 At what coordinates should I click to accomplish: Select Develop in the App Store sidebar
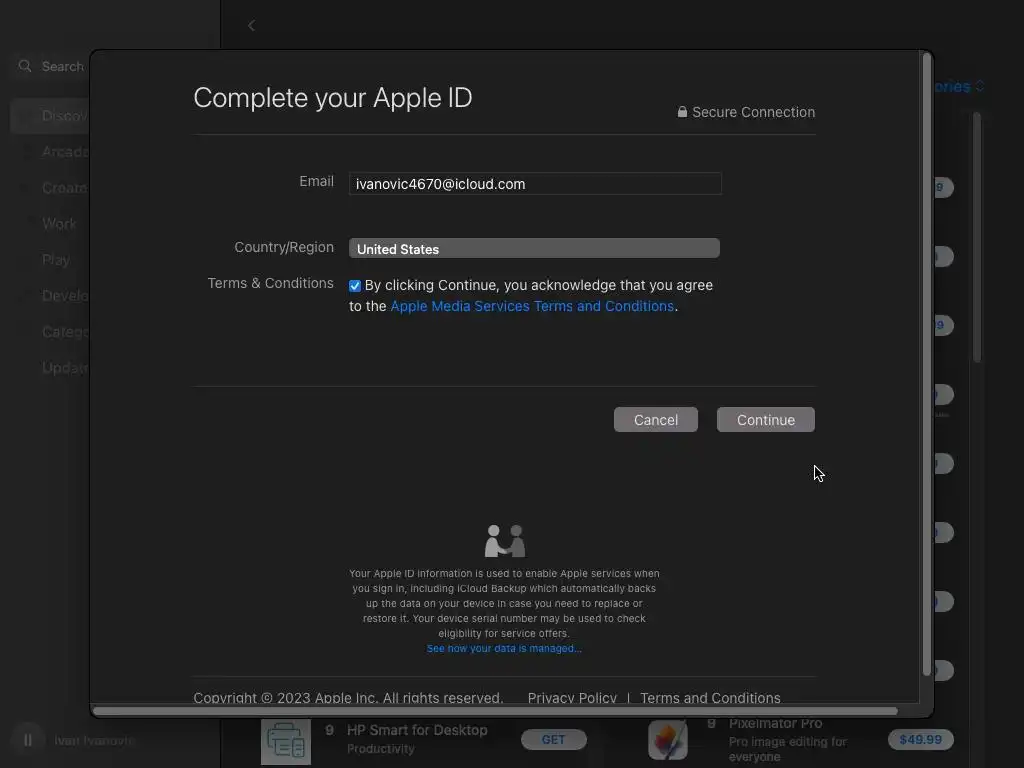tap(50, 296)
